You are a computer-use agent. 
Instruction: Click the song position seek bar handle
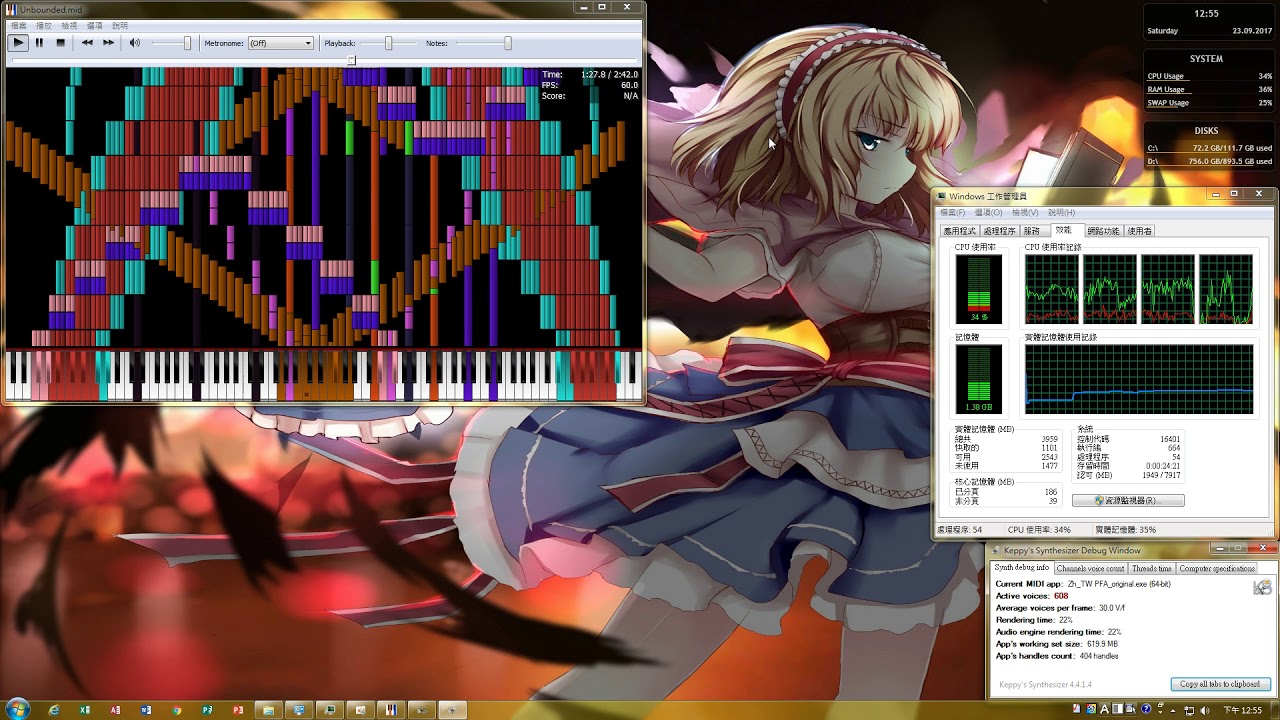pyautogui.click(x=351, y=60)
